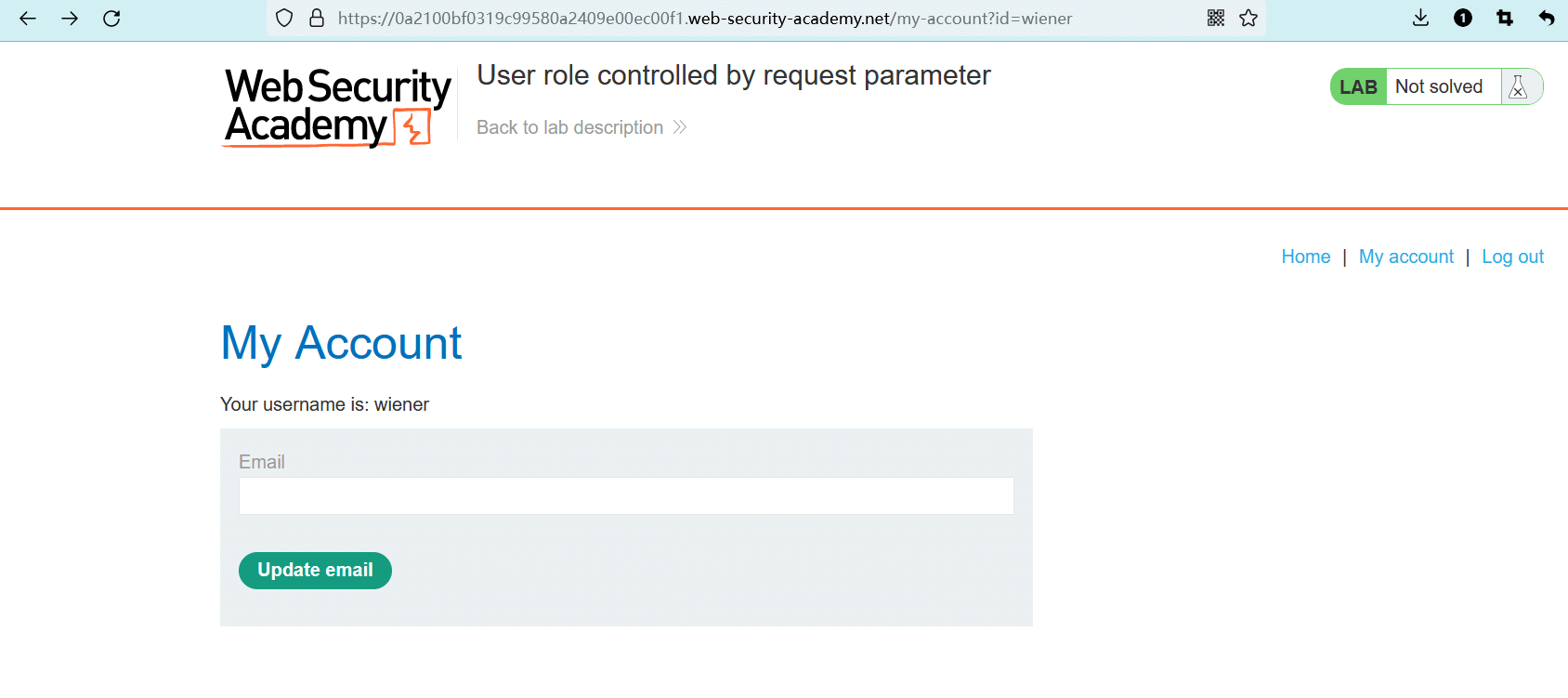Click the browser back arrow
Viewport: 1568px width, 698px height.
tap(28, 19)
